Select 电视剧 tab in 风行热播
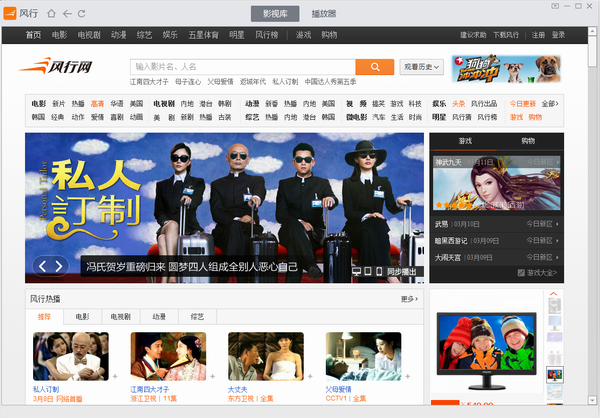The width and height of the screenshot is (600, 418). tap(121, 317)
